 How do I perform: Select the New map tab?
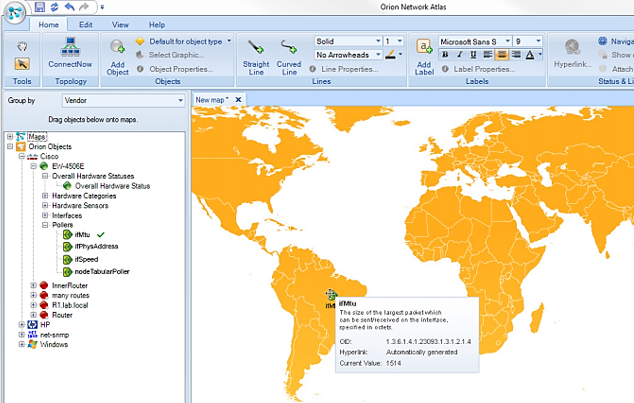211,99
